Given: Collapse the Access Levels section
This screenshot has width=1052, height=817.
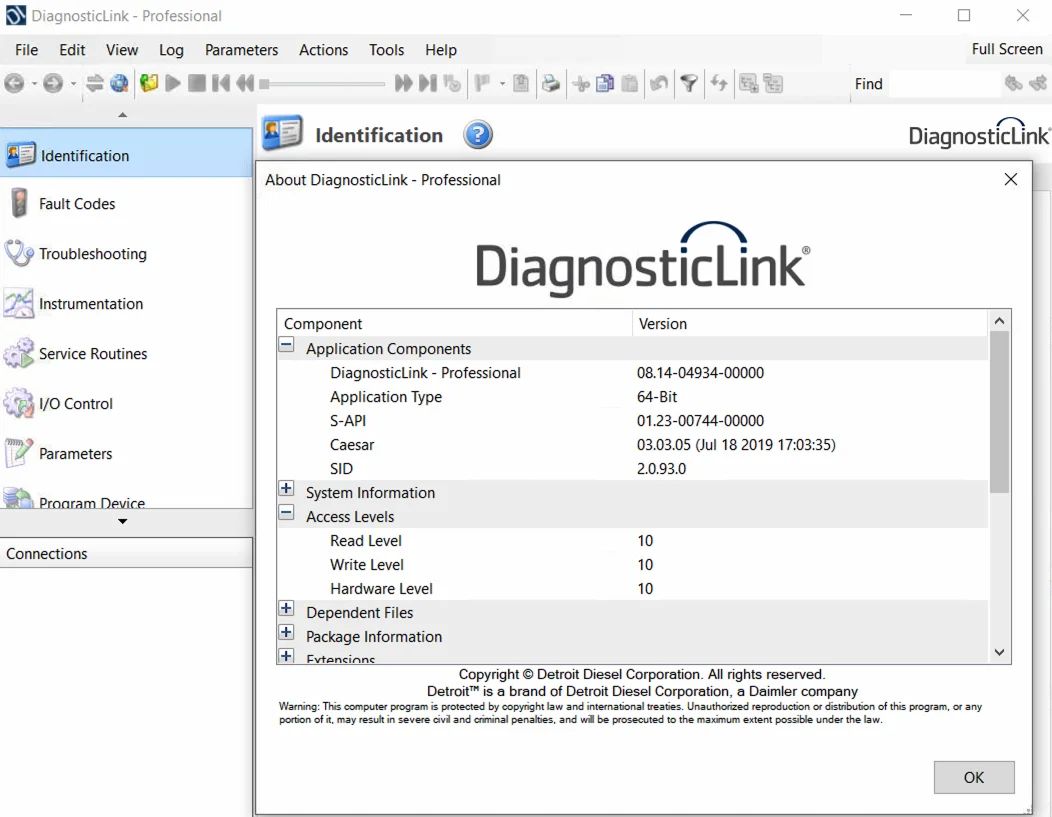Looking at the screenshot, I should pyautogui.click(x=287, y=513).
